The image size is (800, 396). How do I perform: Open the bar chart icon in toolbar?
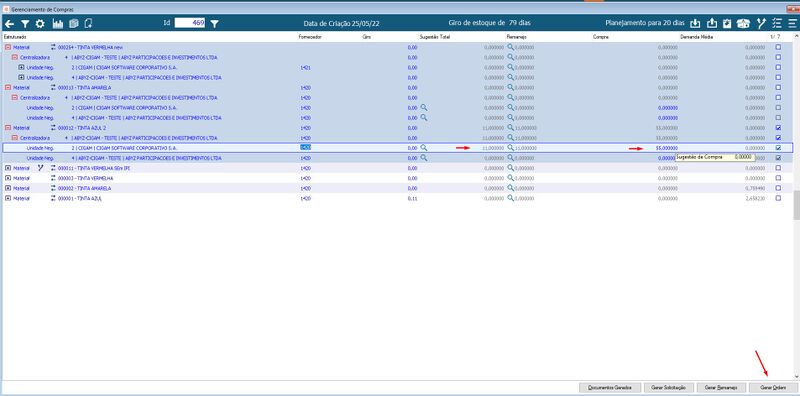(58, 23)
